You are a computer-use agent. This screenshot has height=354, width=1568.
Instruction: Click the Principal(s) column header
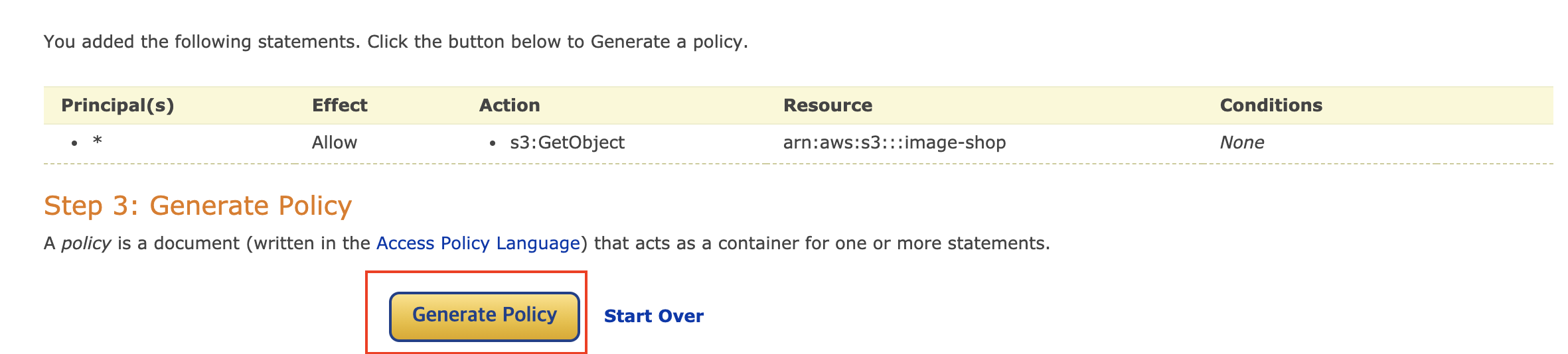pyautogui.click(x=118, y=105)
